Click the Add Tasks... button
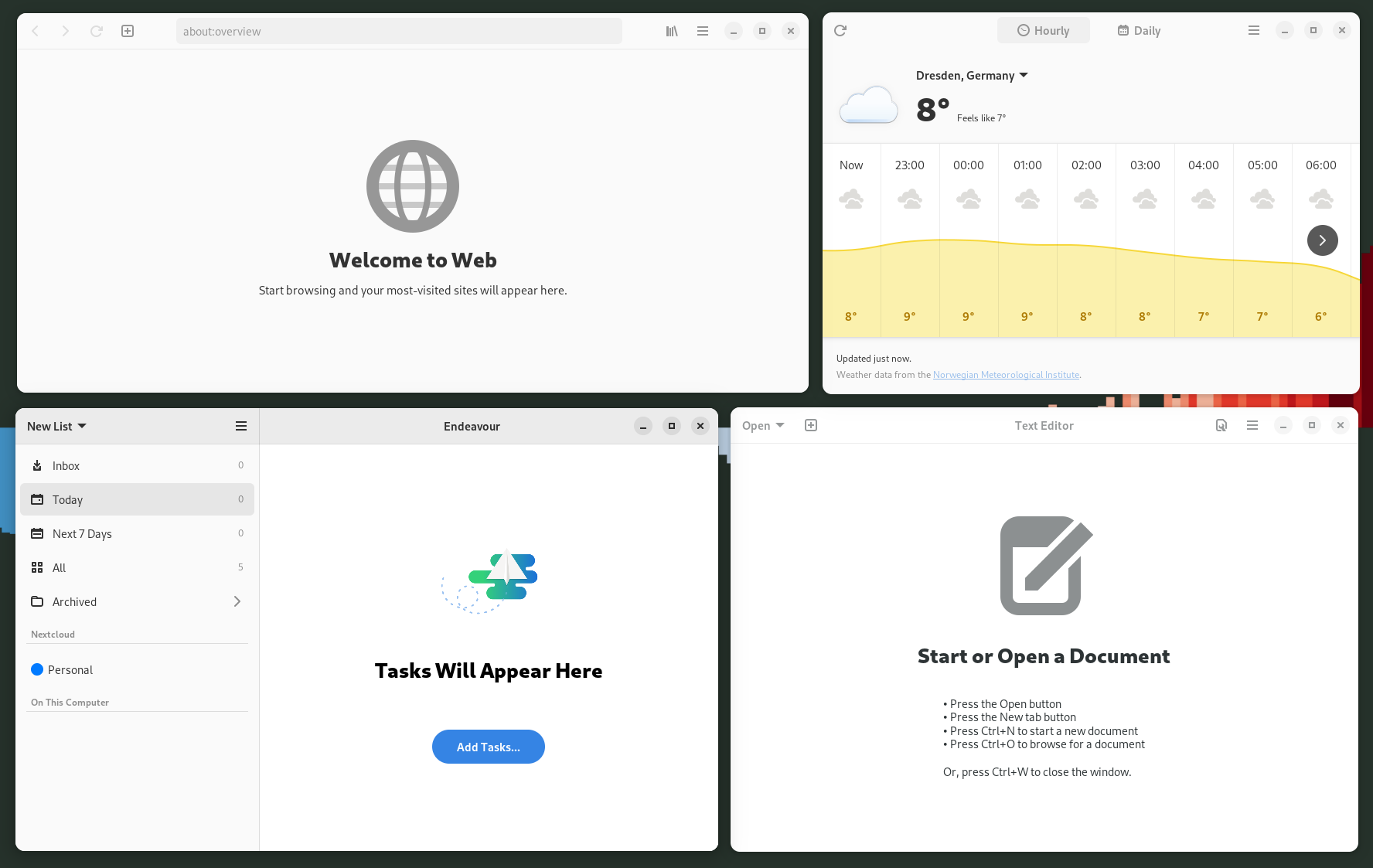Viewport: 1373px width, 868px height. pos(489,747)
